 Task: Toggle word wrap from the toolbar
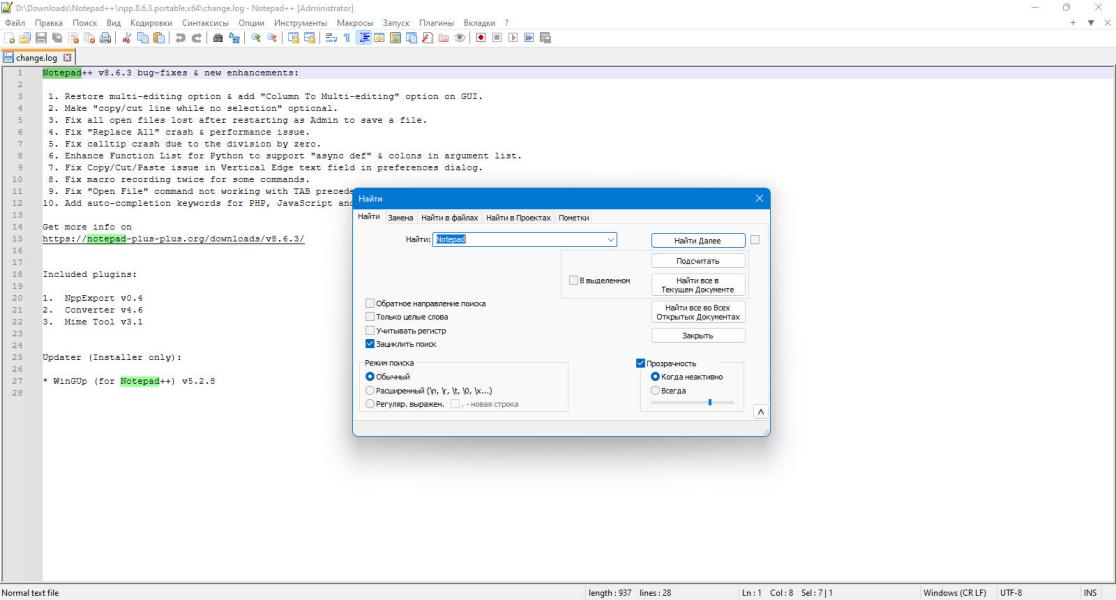pos(331,38)
